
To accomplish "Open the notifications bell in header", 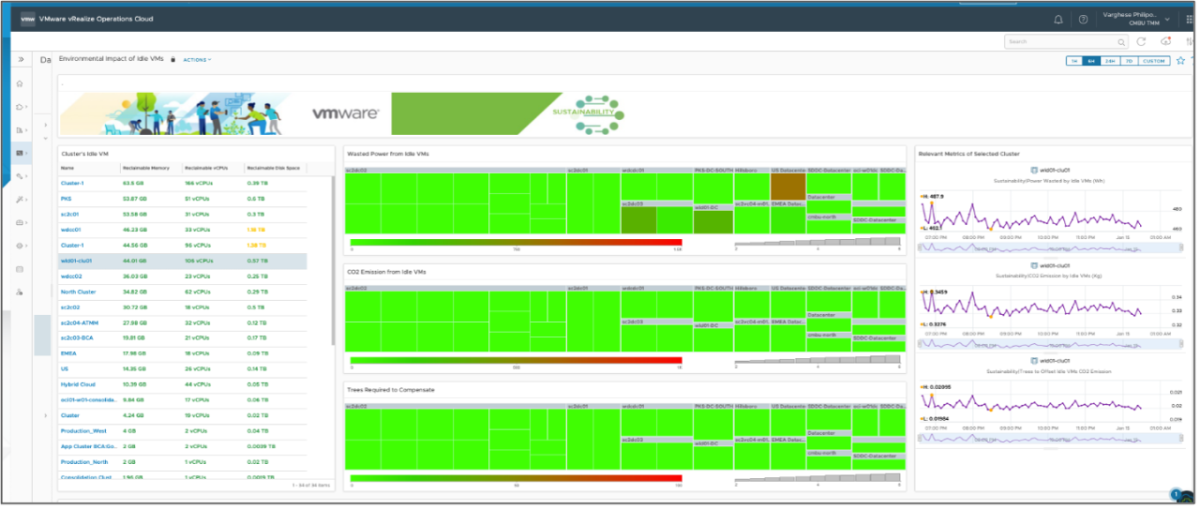I will click(1059, 19).
